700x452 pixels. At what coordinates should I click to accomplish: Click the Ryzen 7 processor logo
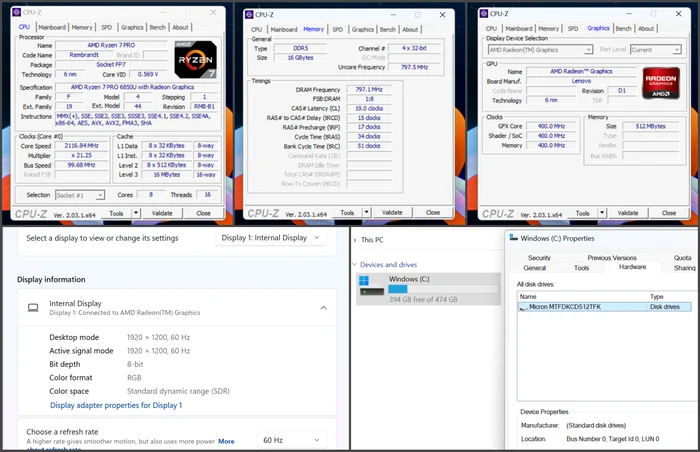[x=196, y=59]
